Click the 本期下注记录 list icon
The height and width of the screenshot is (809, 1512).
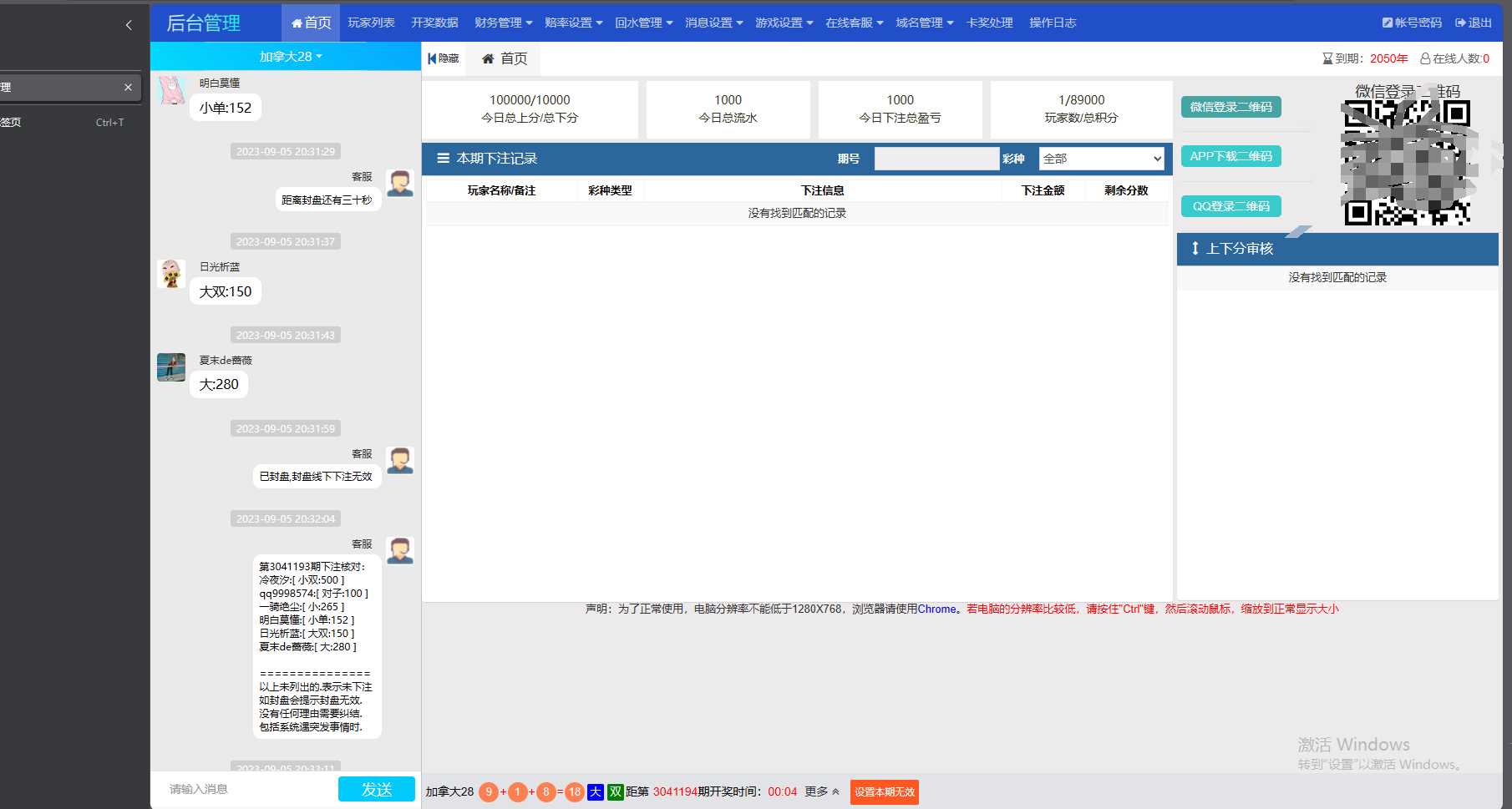[442, 158]
